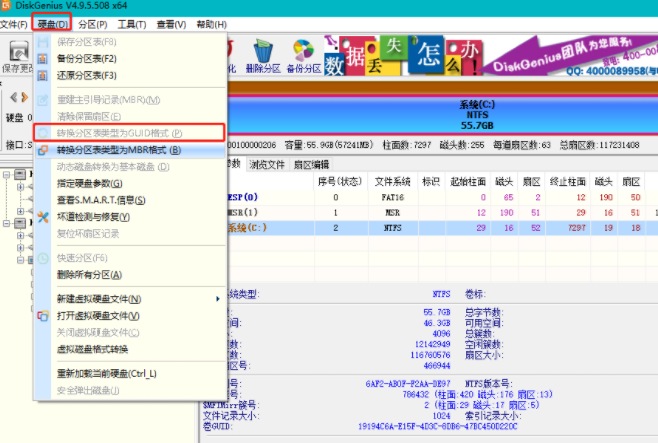Select the MSR(1) partition row
The image size is (658, 443).
point(443,213)
